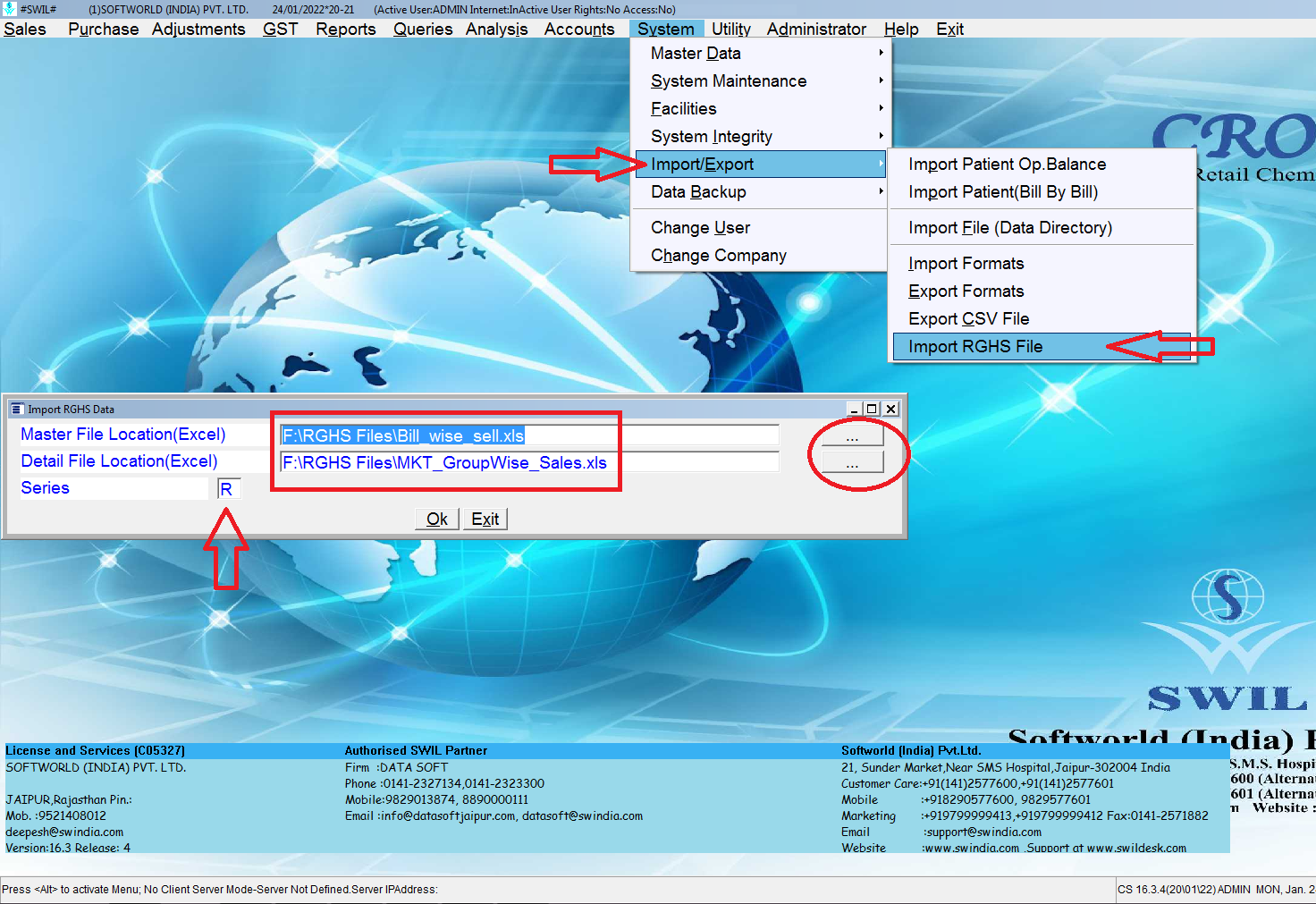
Task: Click the info@datasoftjaipur.com email text
Action: [x=448, y=815]
